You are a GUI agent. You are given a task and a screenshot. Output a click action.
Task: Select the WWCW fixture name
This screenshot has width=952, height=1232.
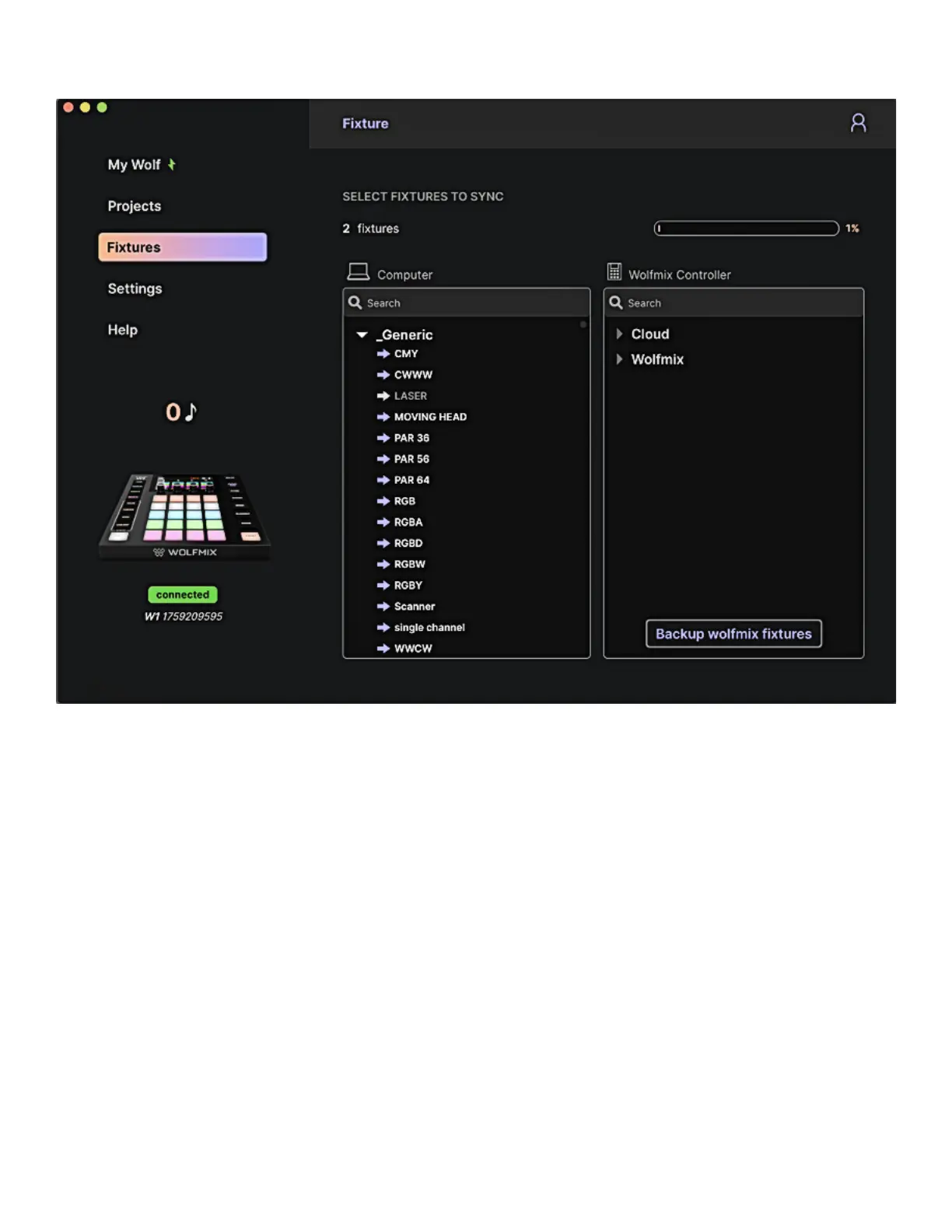tap(413, 648)
